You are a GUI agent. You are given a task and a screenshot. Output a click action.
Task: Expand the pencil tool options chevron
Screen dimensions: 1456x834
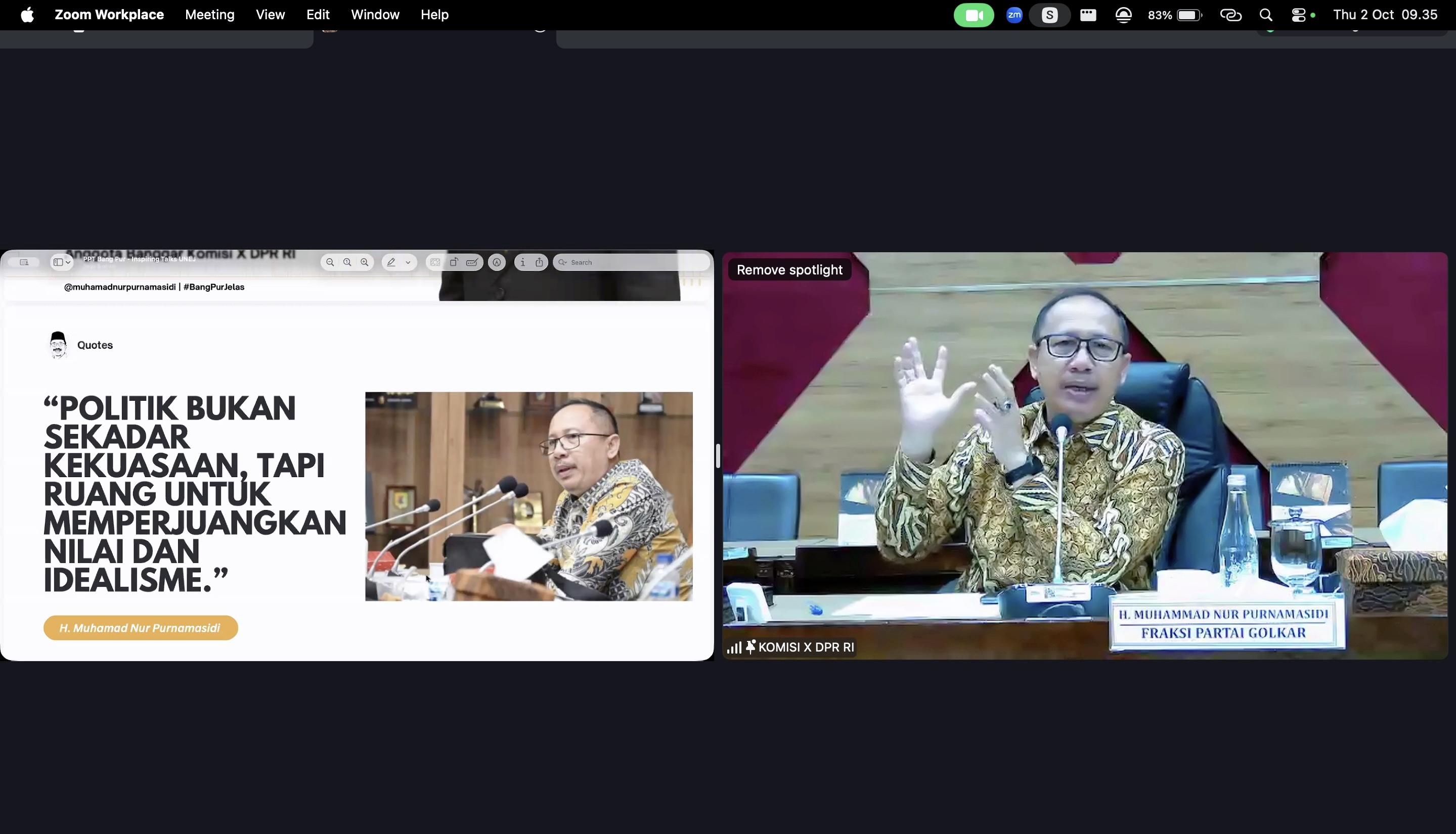(409, 262)
